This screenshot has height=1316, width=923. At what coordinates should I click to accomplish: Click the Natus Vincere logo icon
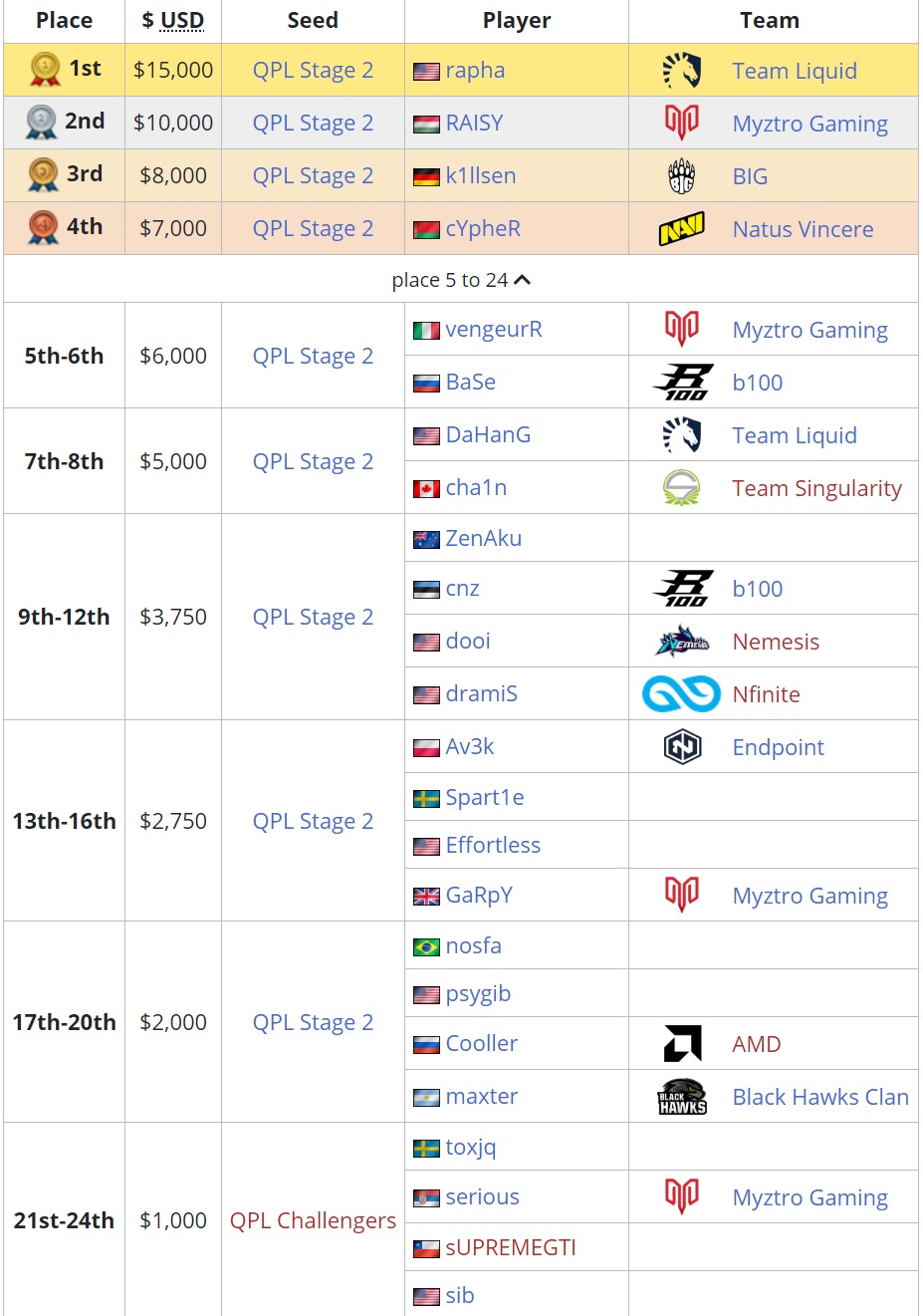point(682,229)
